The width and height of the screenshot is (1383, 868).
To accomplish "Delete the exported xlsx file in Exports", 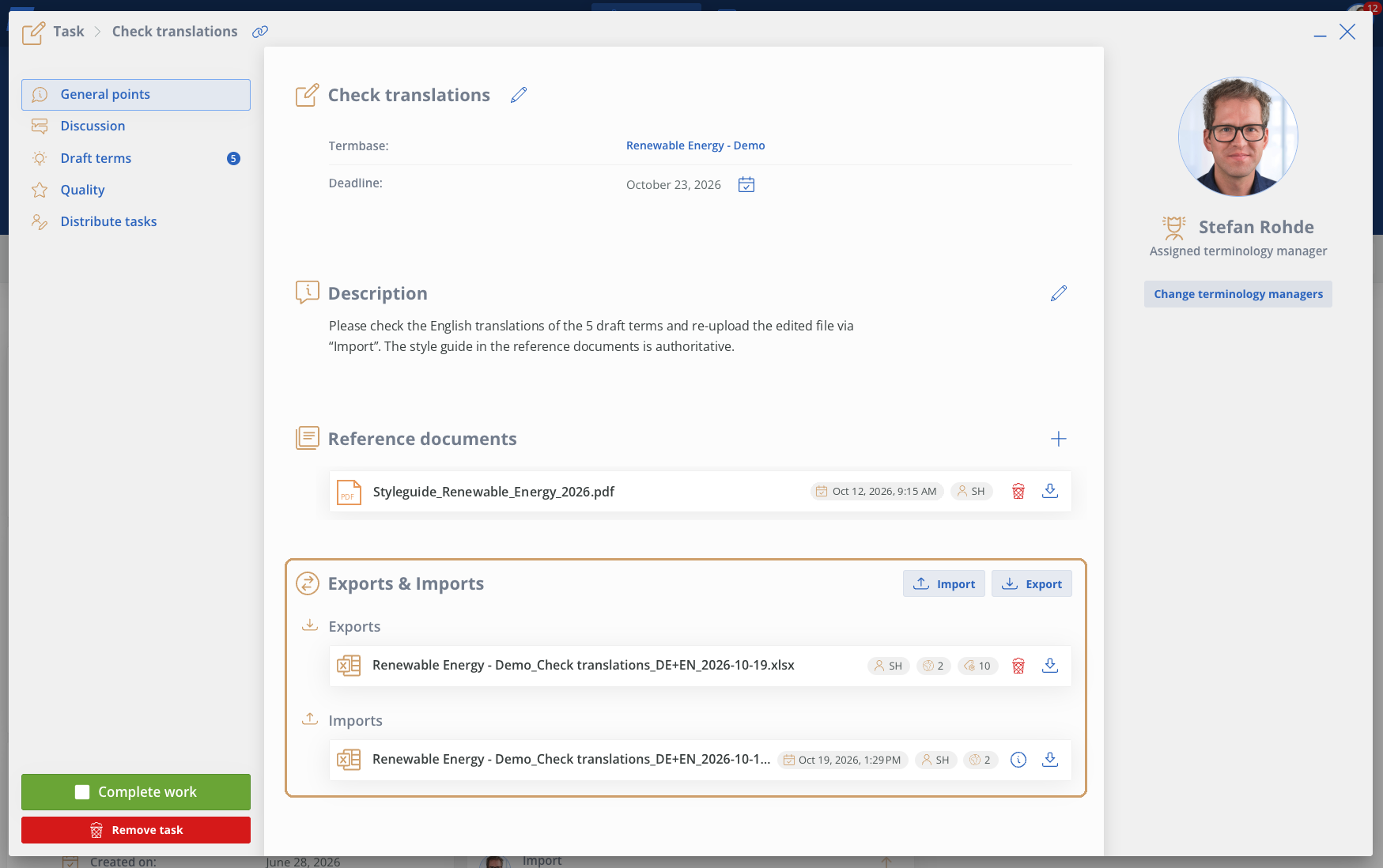I will click(1018, 666).
